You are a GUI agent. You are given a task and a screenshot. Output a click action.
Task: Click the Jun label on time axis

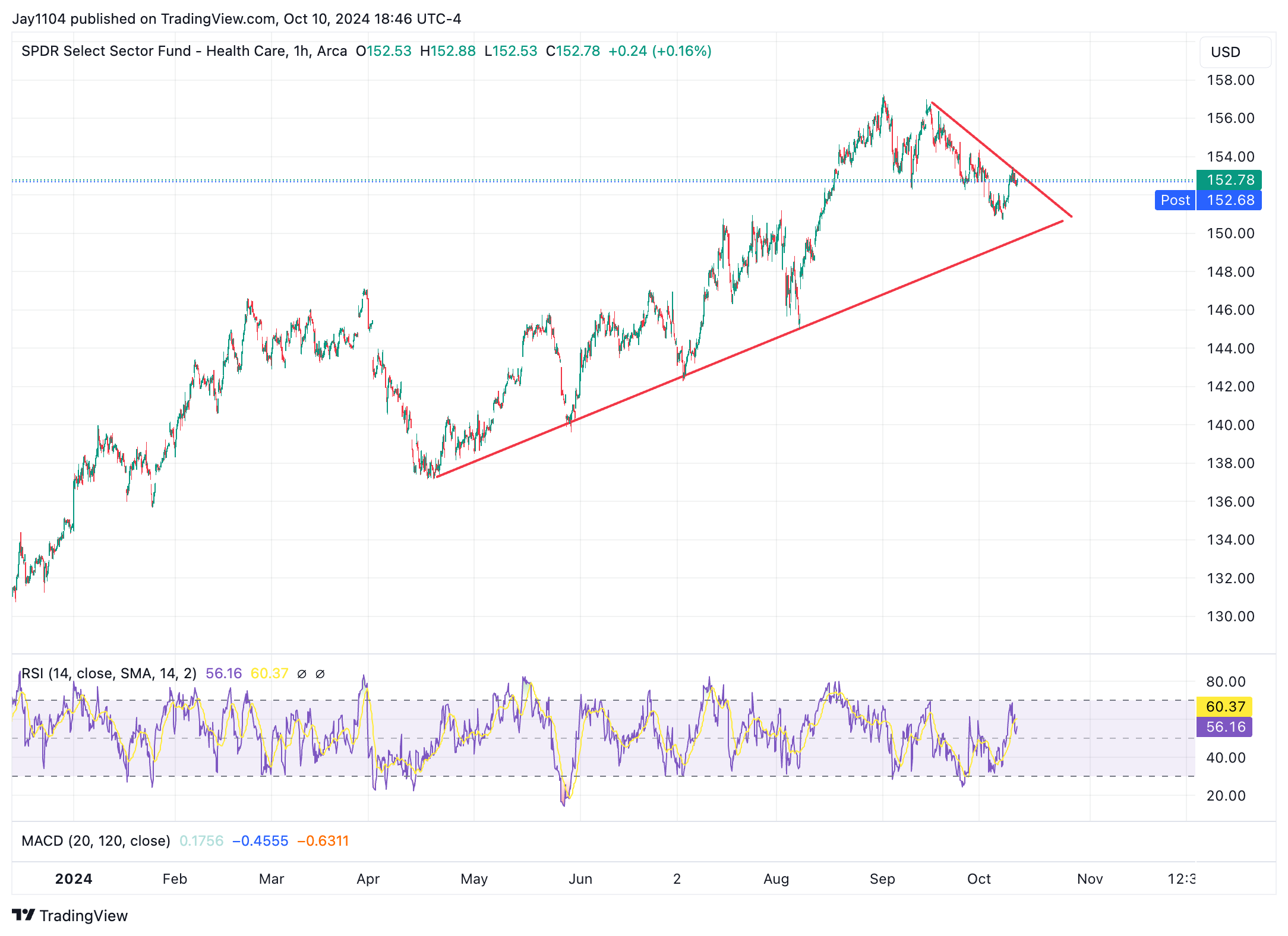click(x=580, y=879)
